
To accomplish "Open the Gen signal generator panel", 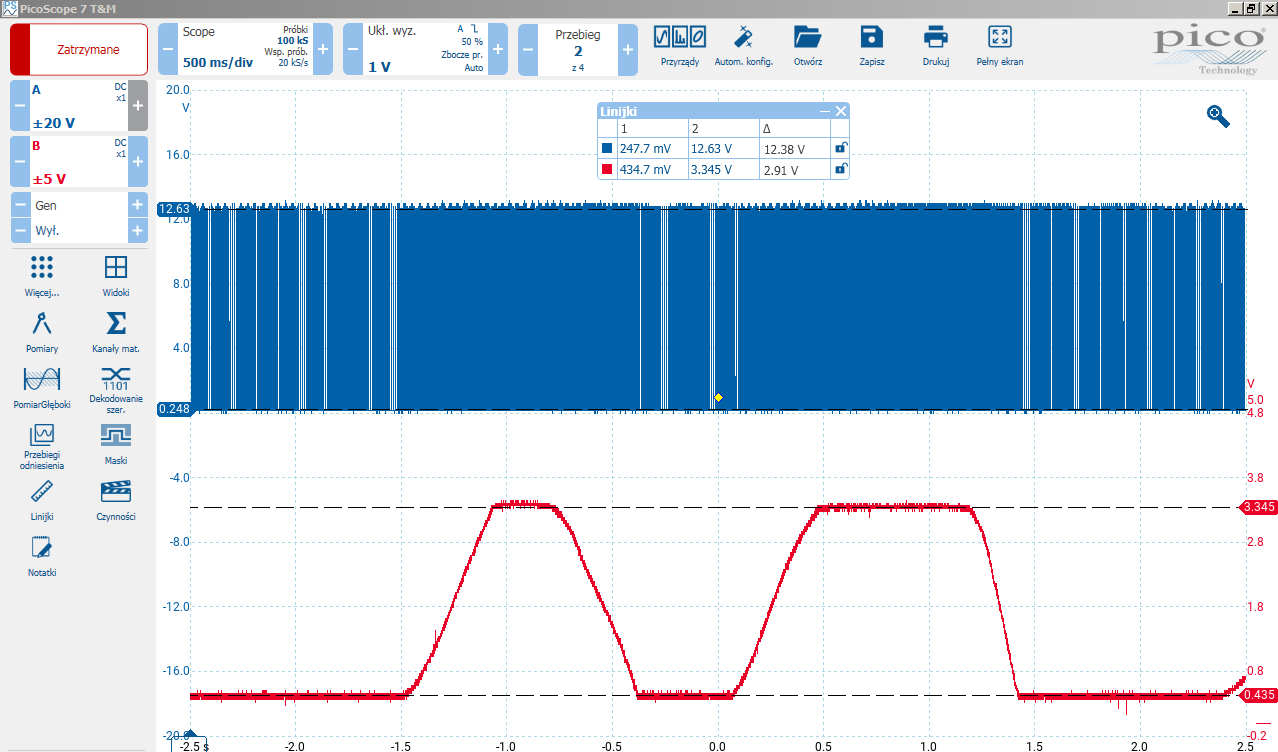I will click(79, 205).
